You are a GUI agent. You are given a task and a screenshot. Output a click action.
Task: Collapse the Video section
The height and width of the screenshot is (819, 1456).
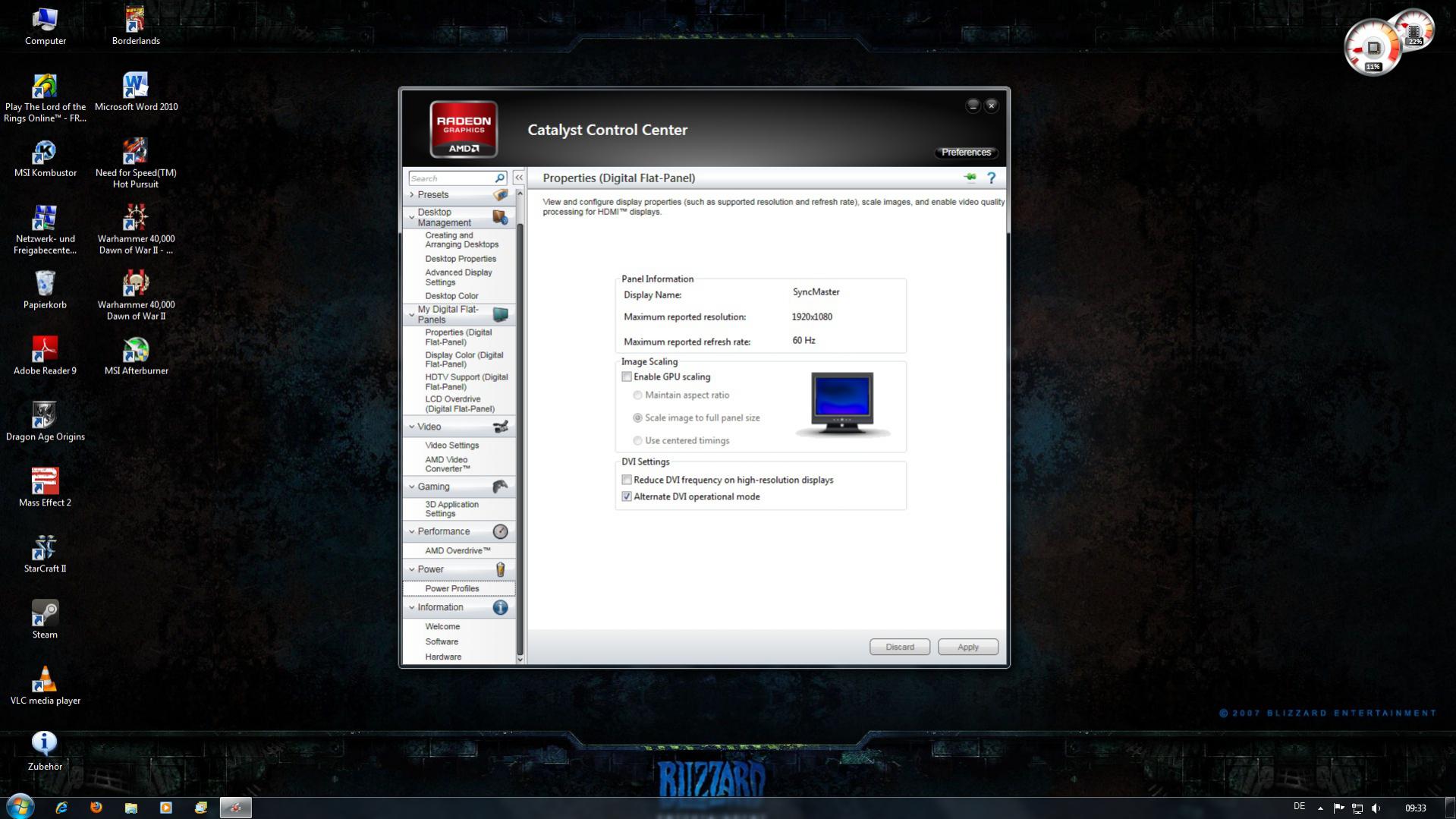click(412, 427)
